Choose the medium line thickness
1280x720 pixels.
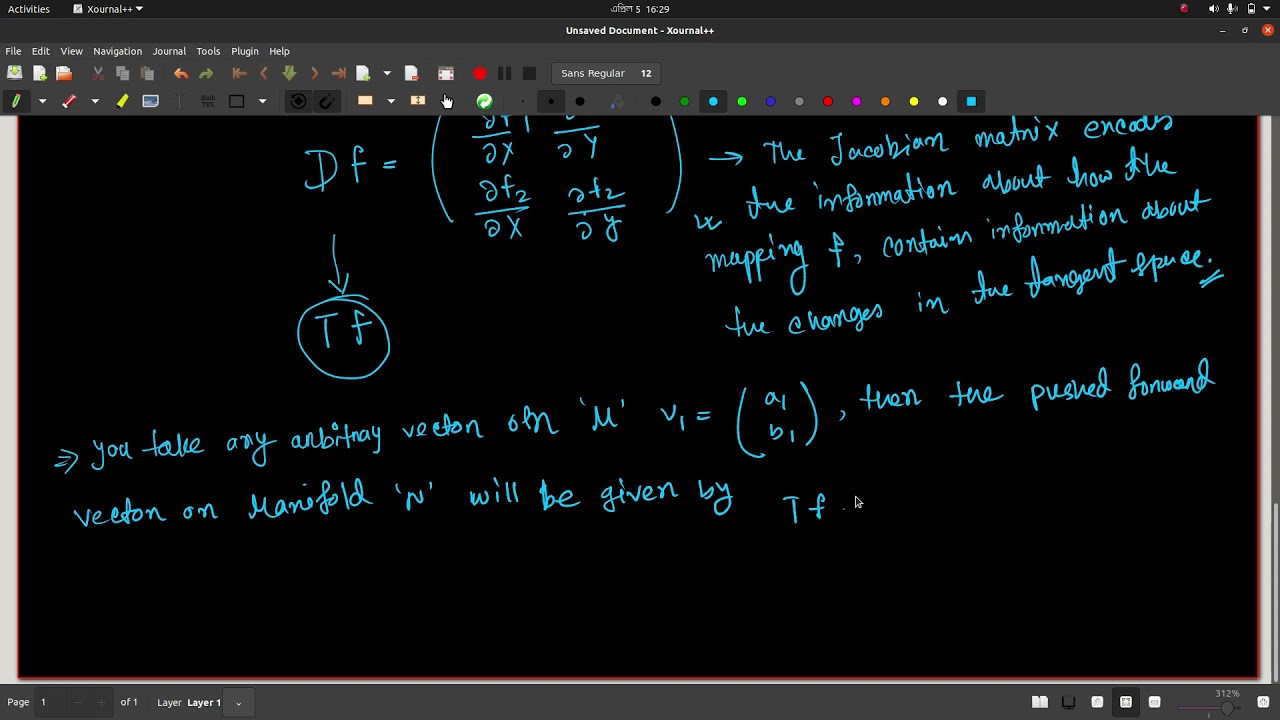coord(551,101)
